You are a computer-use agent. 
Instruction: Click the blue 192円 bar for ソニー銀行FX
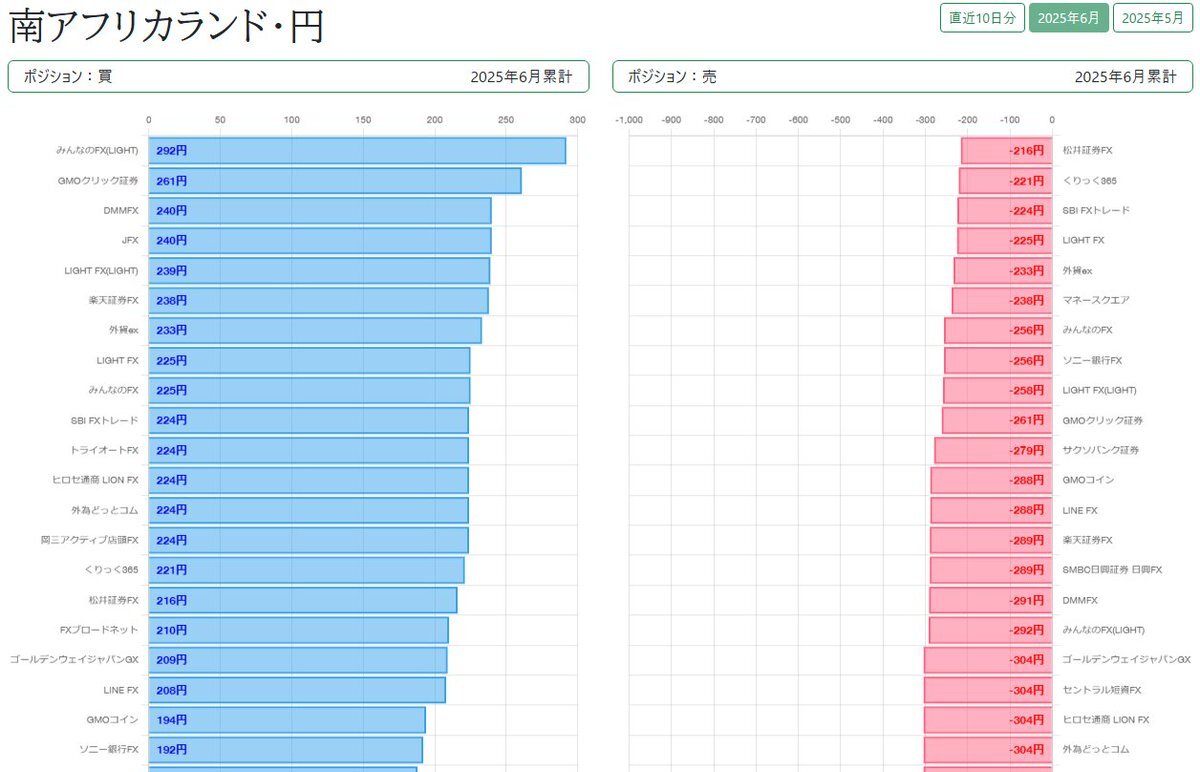[x=285, y=750]
